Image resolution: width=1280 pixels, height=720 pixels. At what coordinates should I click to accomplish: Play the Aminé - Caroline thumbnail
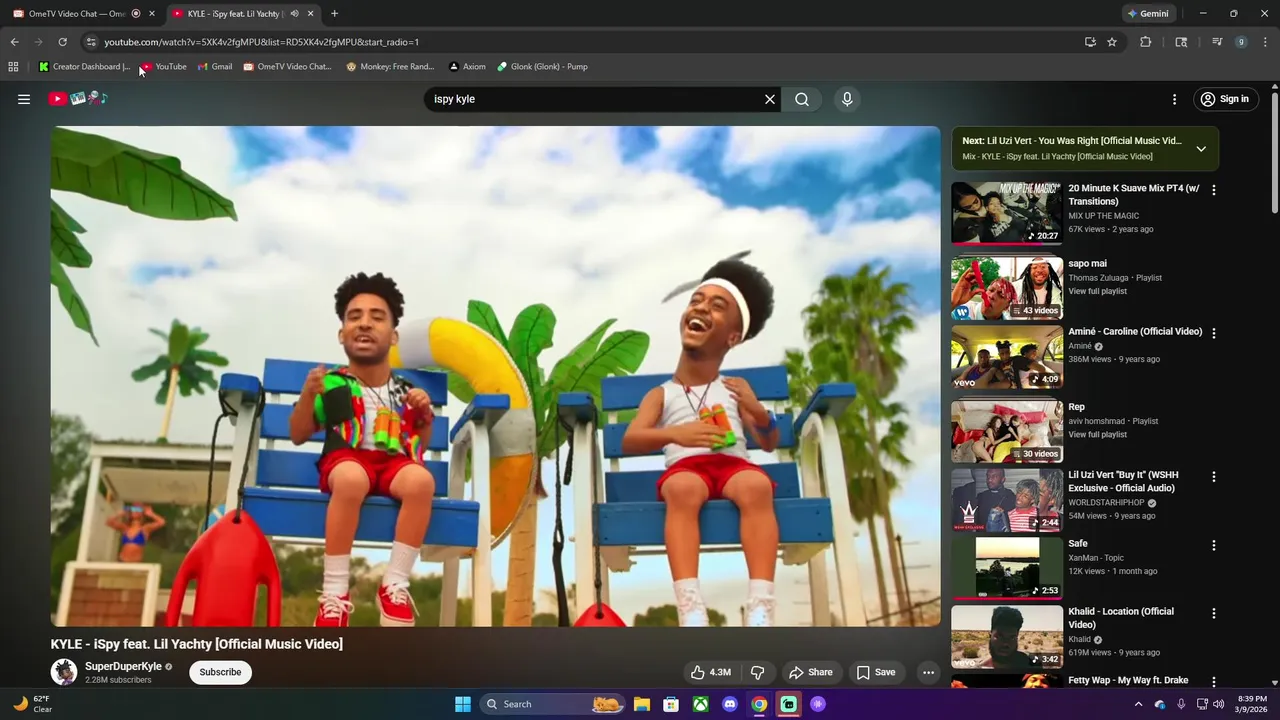coord(1007,357)
